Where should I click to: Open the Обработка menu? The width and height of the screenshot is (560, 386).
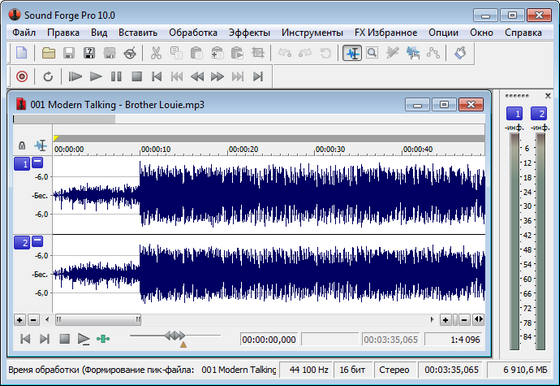[193, 32]
